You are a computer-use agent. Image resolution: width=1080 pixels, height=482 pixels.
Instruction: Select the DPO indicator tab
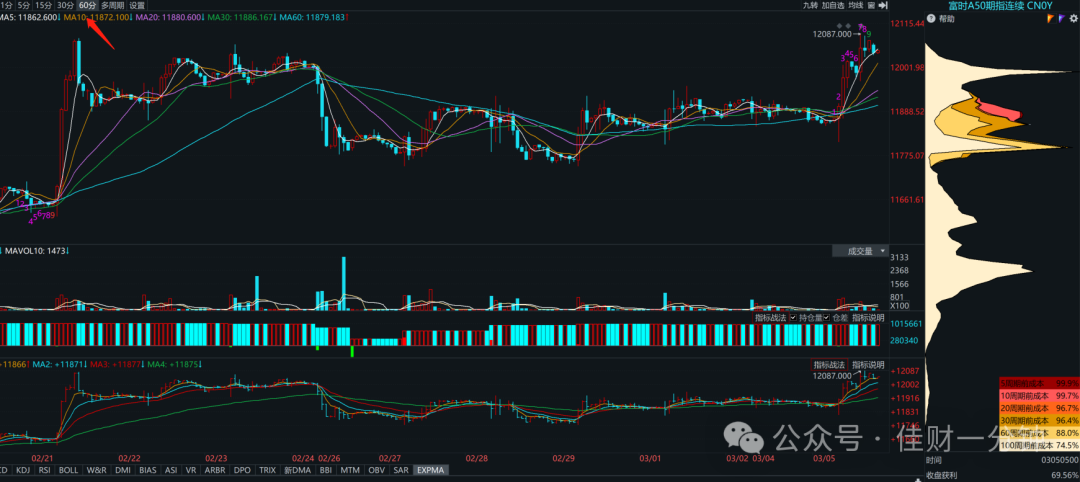[242, 470]
